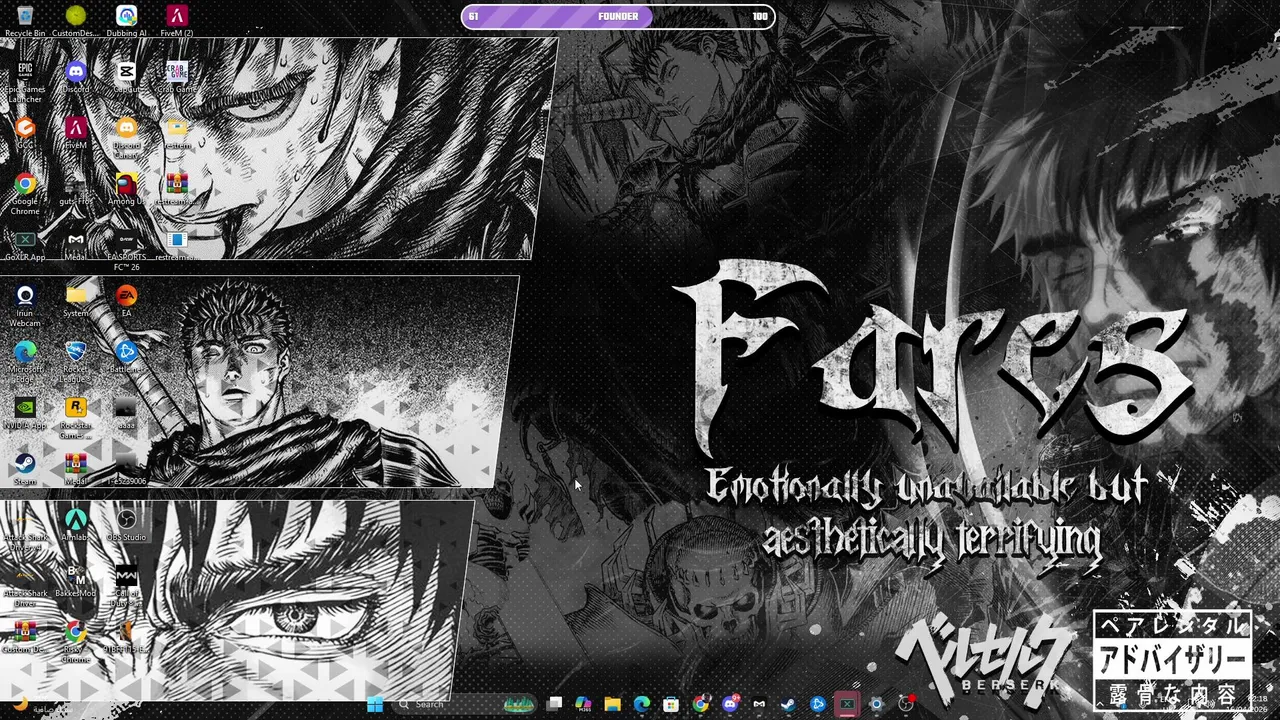The height and width of the screenshot is (720, 1280).
Task: Open Google Chrome from the taskbar
Action: click(x=700, y=704)
